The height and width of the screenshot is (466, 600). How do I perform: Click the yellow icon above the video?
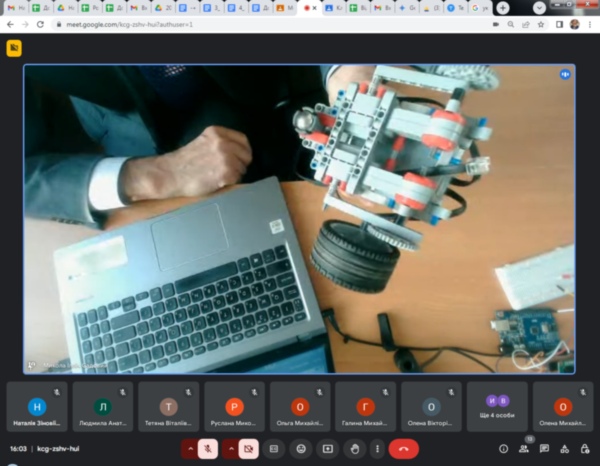click(14, 47)
